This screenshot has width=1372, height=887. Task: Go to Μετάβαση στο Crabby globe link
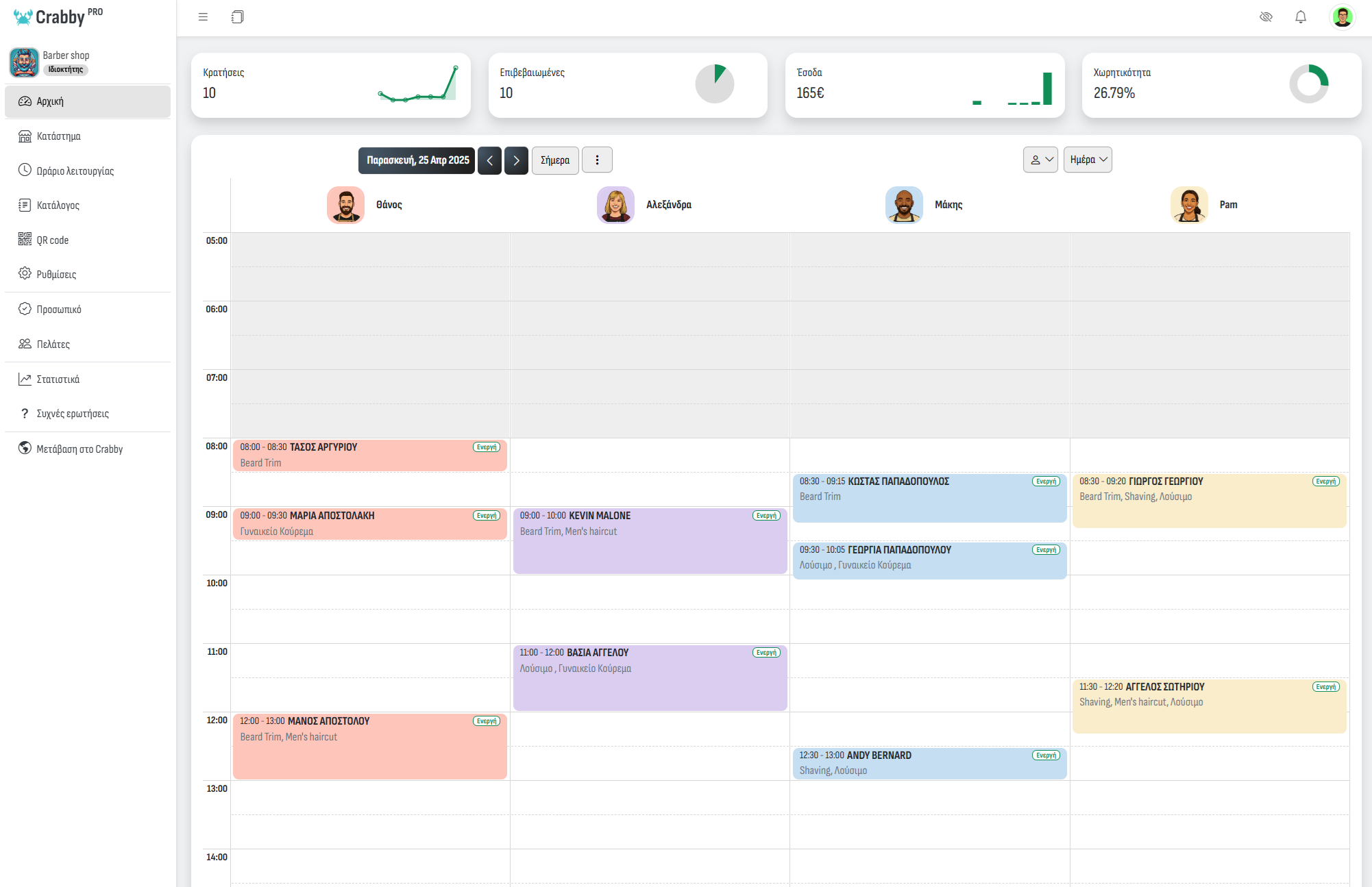(79, 449)
